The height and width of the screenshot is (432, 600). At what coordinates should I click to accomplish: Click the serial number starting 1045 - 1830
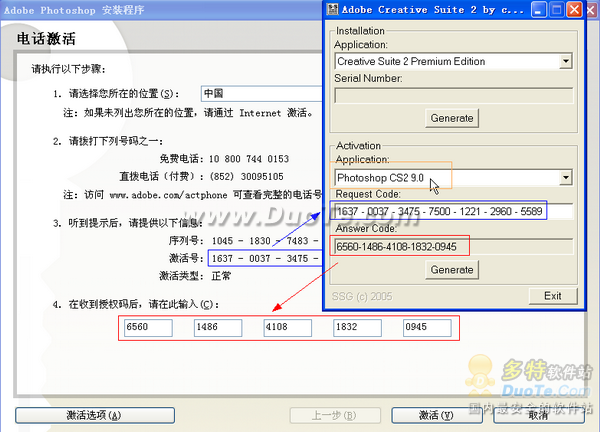click(266, 241)
